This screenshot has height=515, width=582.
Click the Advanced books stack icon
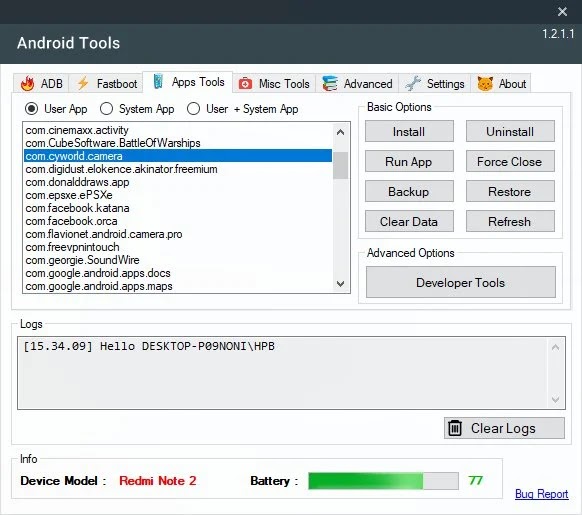(x=330, y=84)
